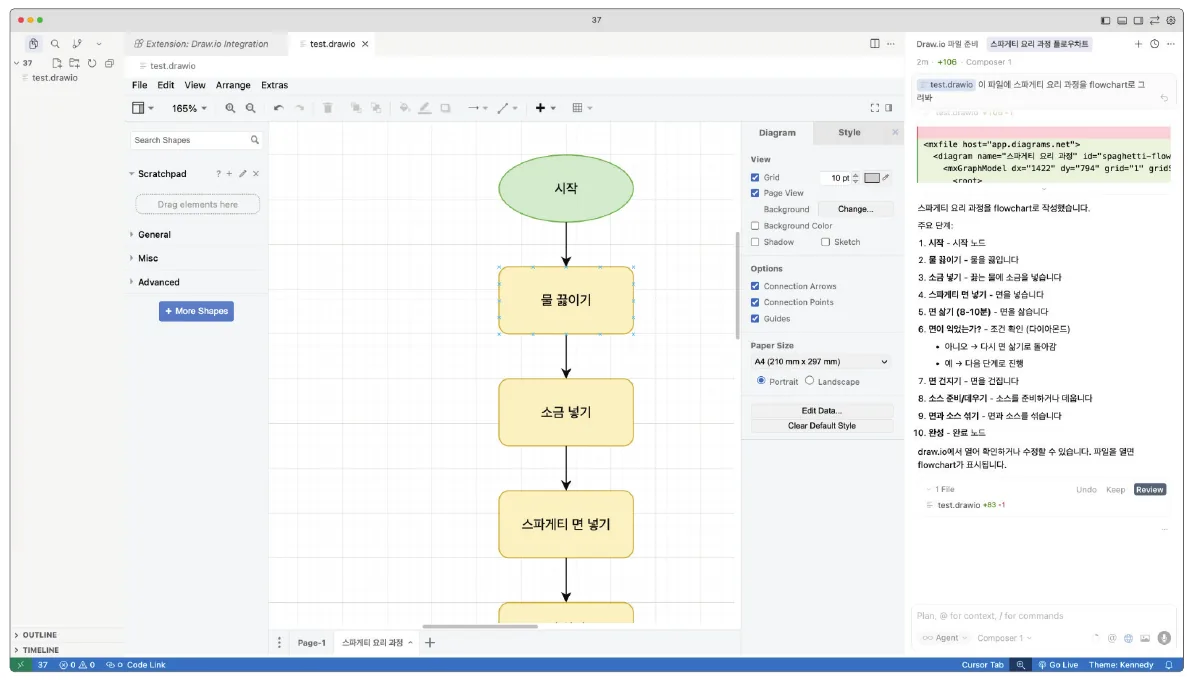The image size is (1192, 680).
Task: Click the Zoom In magnifier icon
Action: point(230,108)
